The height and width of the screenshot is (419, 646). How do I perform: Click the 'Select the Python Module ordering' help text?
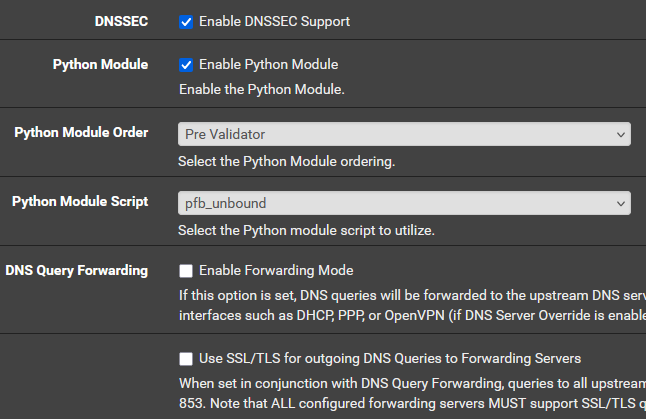click(x=287, y=161)
